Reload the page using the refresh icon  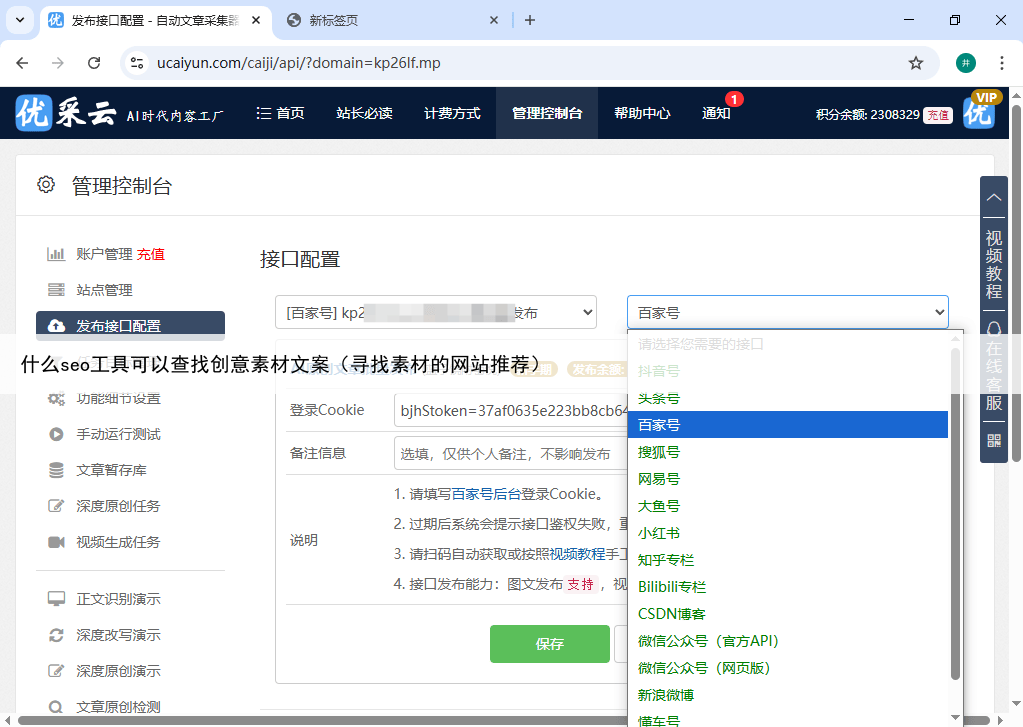(x=94, y=63)
